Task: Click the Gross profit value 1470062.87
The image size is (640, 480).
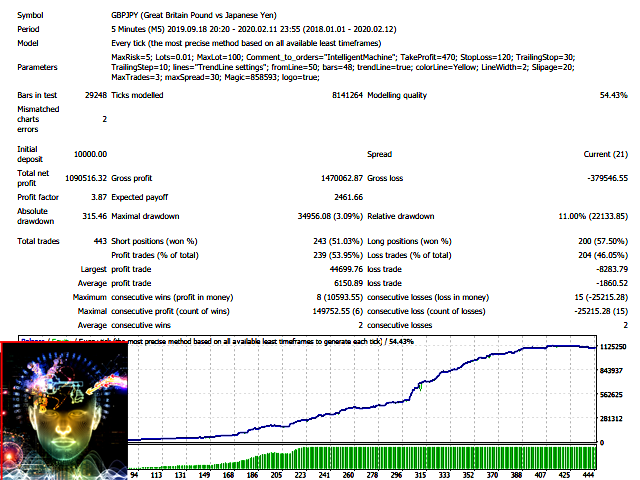Action: pos(342,178)
